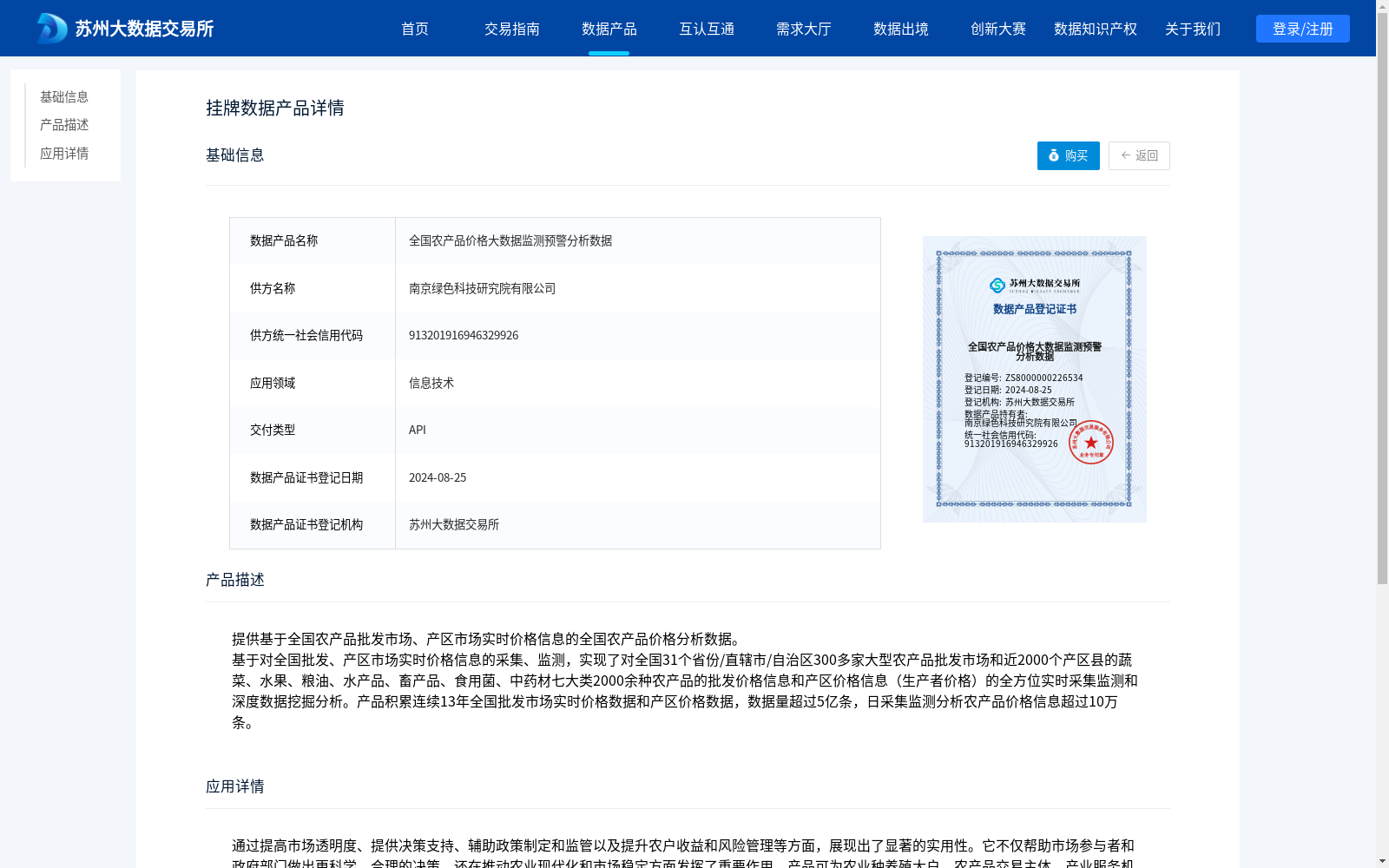
Task: Click the 2024-08-25 registration date cell
Action: pos(438,477)
